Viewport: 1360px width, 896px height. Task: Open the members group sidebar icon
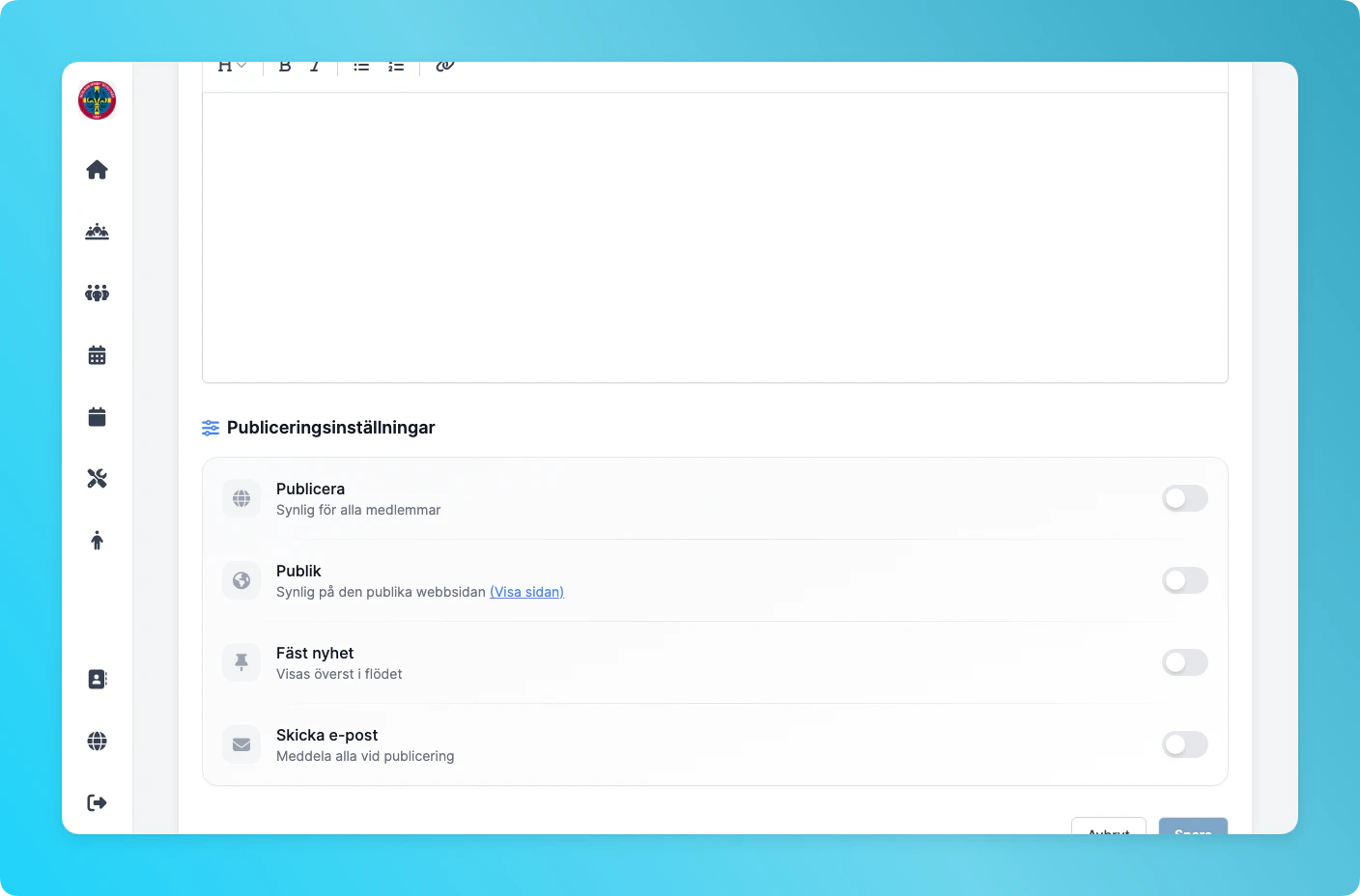(x=97, y=294)
